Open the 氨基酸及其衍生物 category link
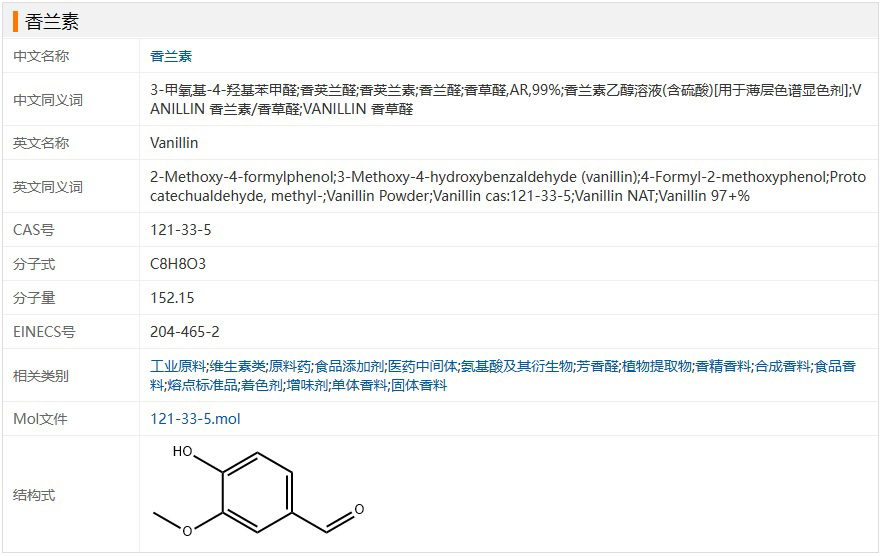This screenshot has height=556, width=880. point(517,366)
